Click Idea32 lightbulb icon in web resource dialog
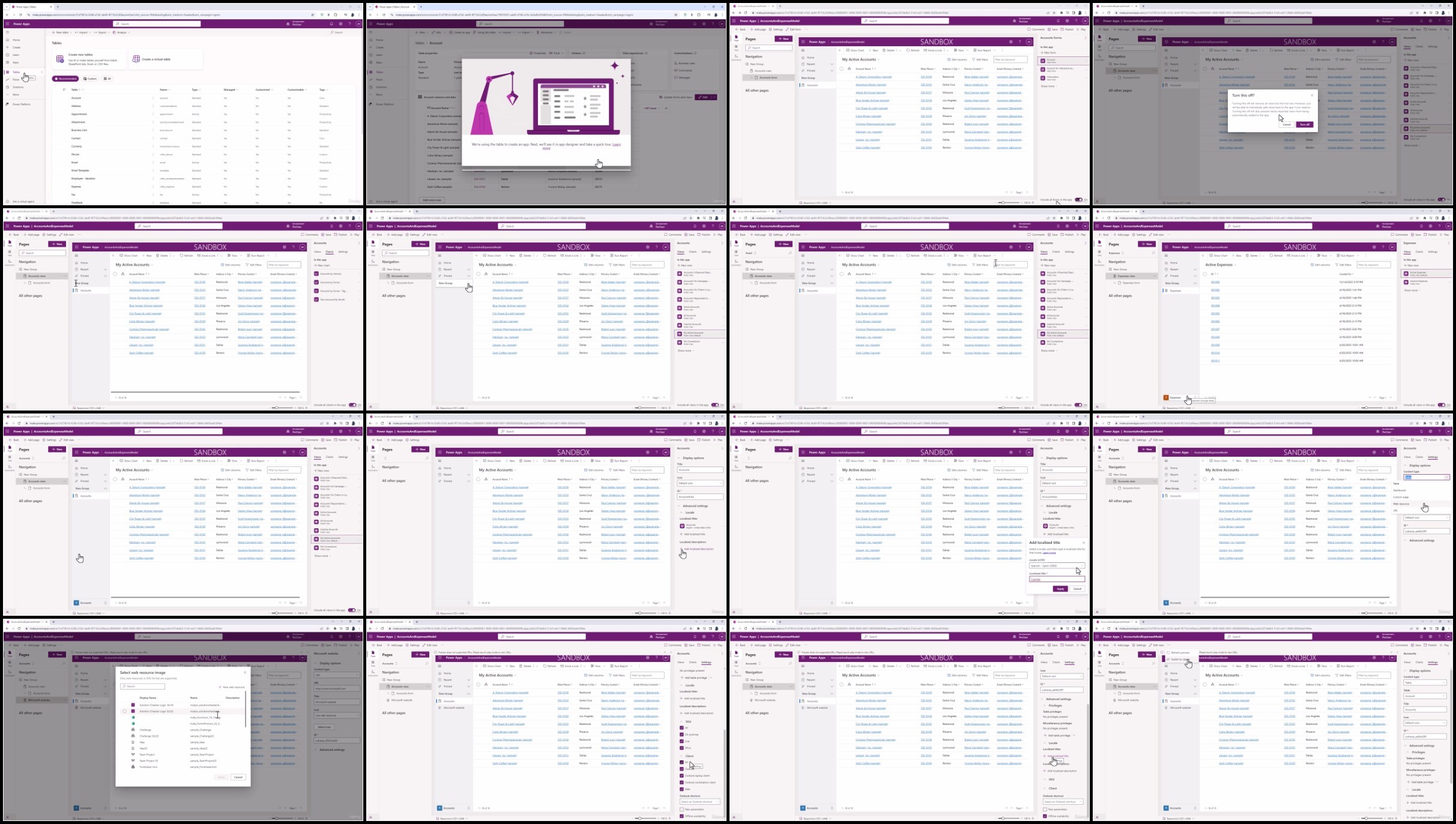 [x=133, y=749]
